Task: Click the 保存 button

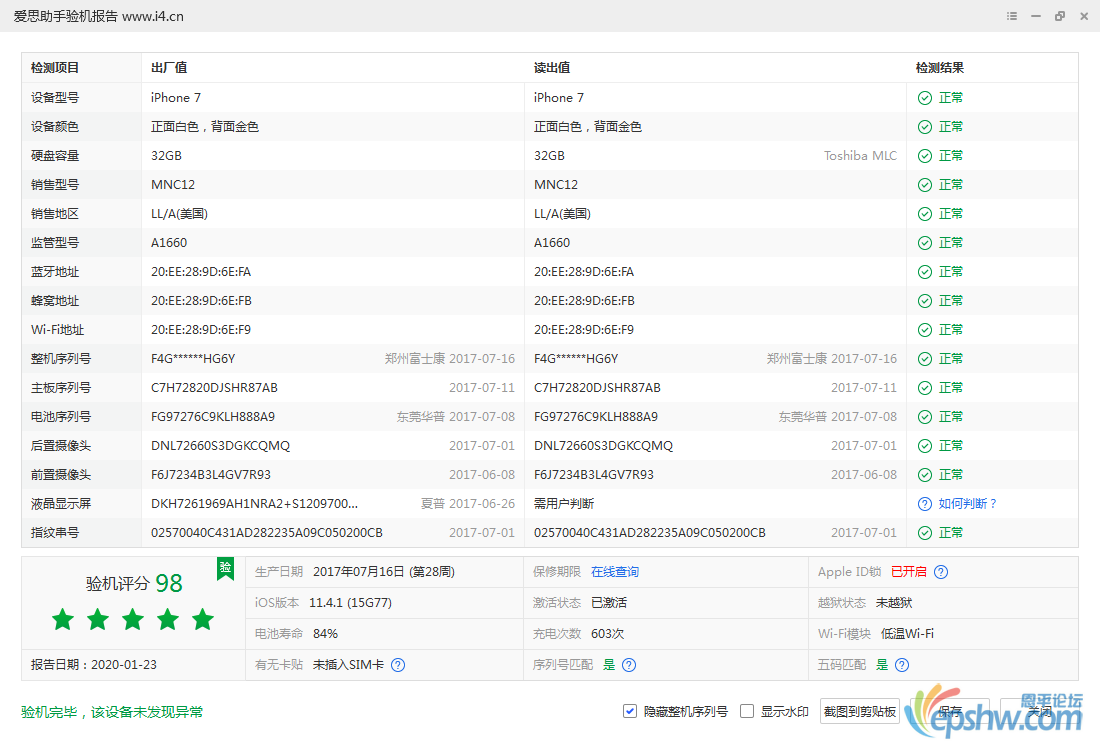Action: (951, 711)
